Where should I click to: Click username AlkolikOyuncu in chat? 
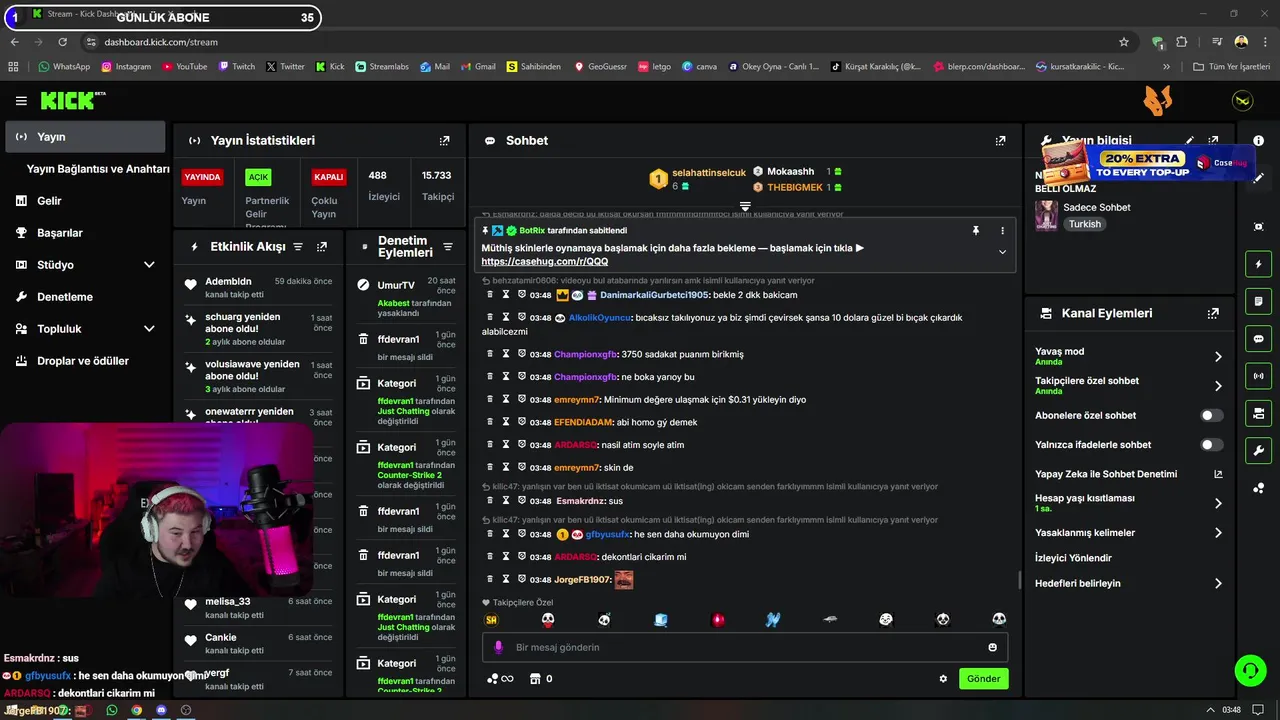coord(600,318)
